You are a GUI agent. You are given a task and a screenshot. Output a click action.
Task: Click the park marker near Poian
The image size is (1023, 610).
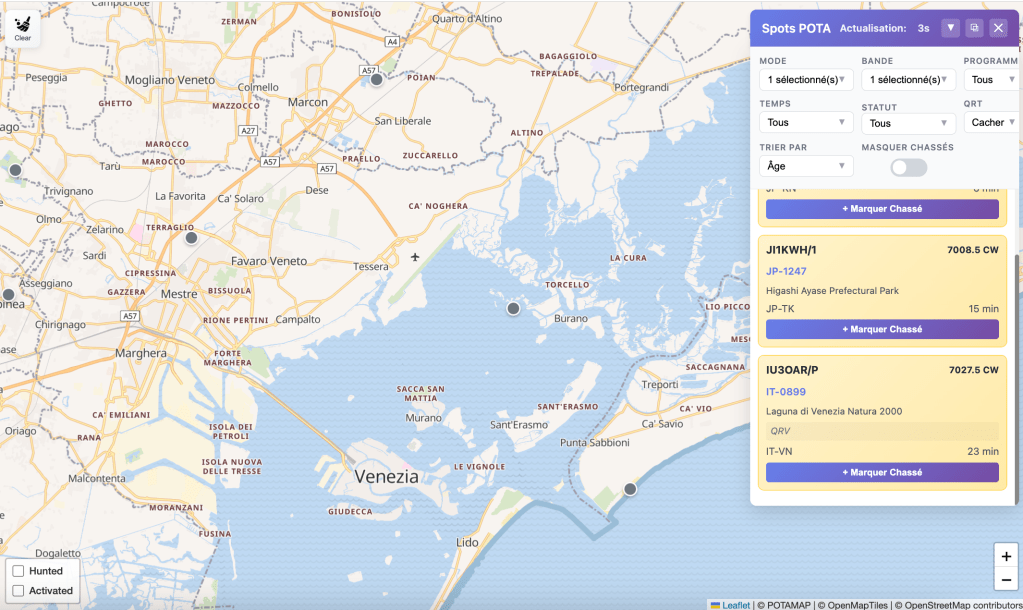point(377,80)
